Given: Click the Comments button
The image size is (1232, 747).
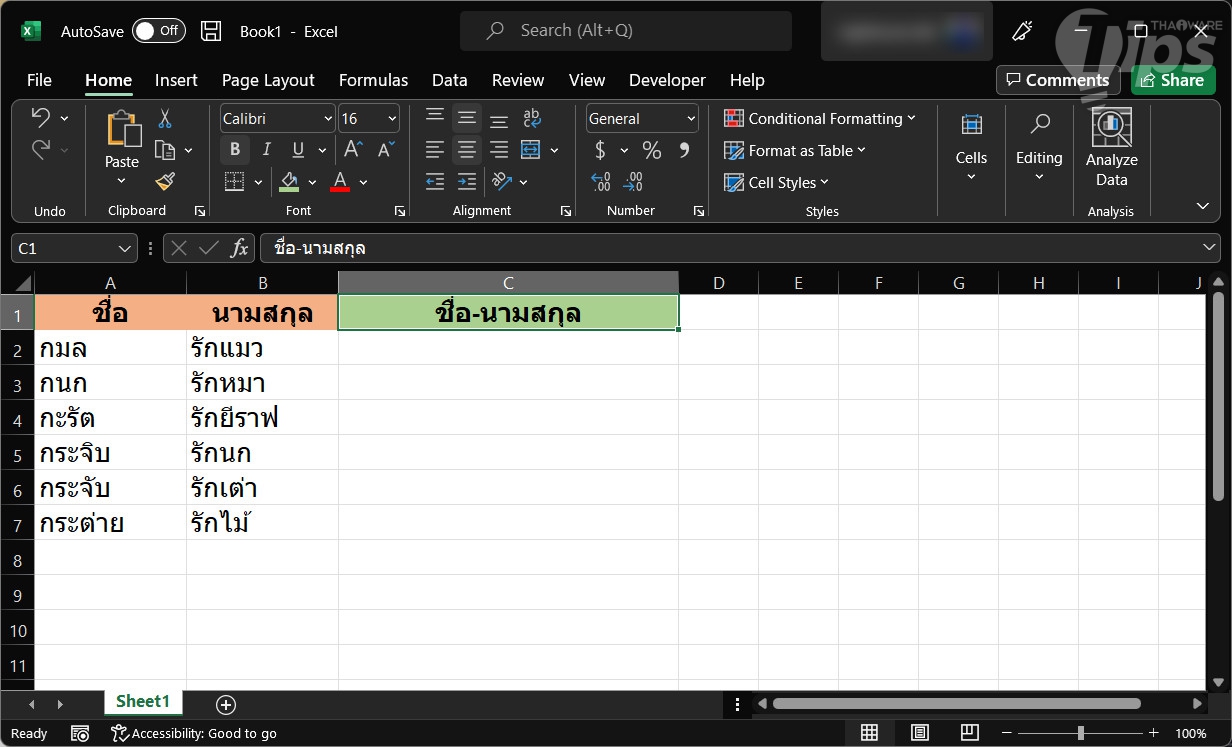Looking at the screenshot, I should pyautogui.click(x=1058, y=80).
